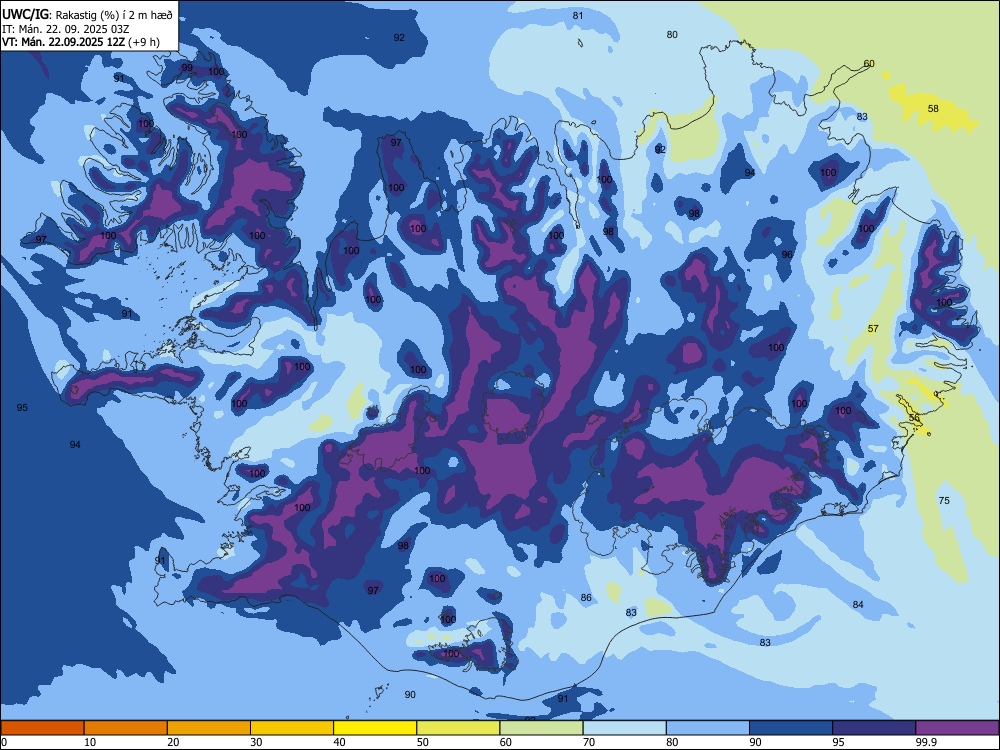
Task: Click the map value "58" in the yellow patch
Action: click(933, 108)
